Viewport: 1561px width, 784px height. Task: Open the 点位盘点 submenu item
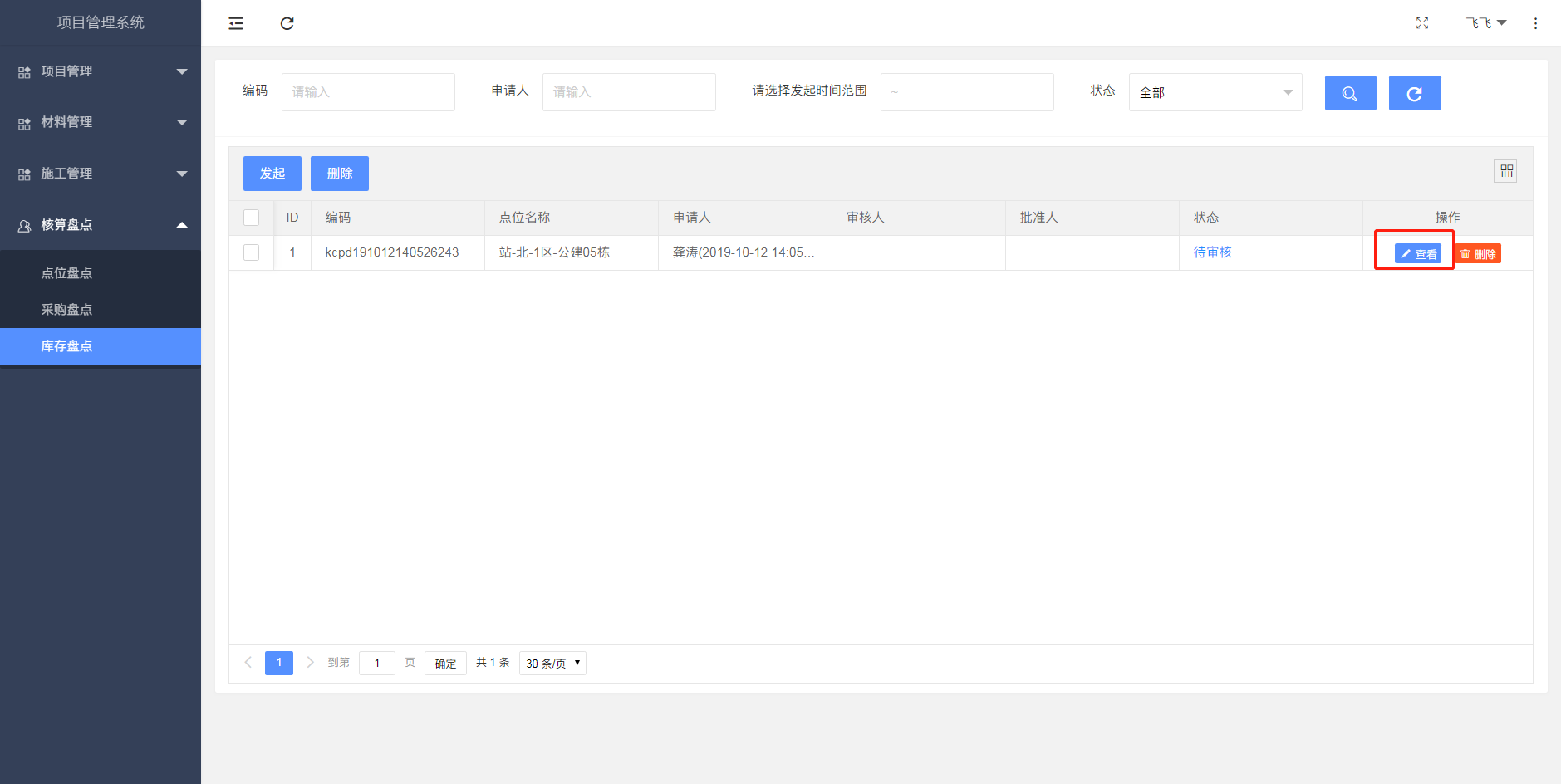pos(101,273)
